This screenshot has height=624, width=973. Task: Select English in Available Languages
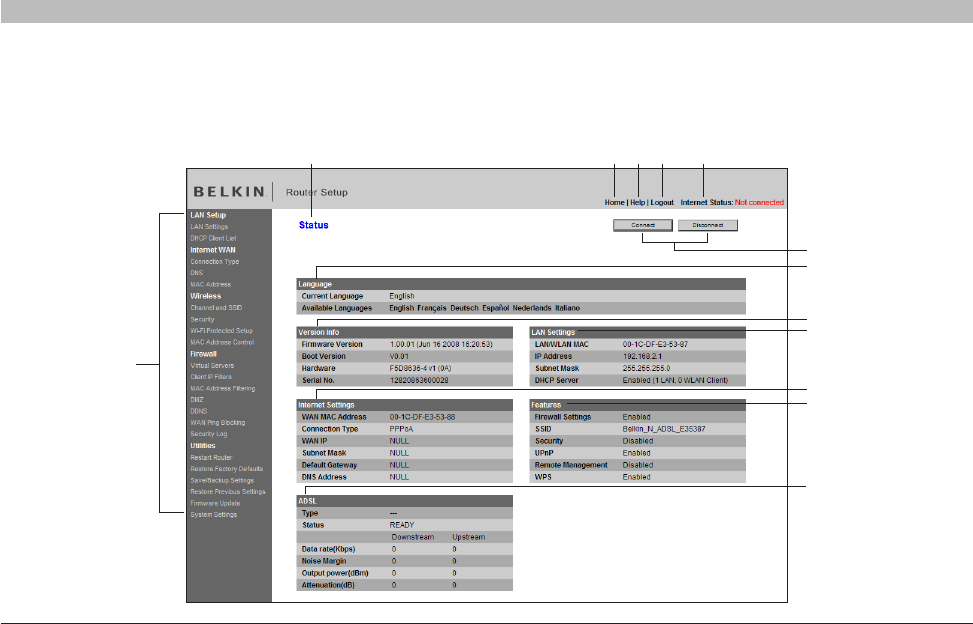pos(401,308)
